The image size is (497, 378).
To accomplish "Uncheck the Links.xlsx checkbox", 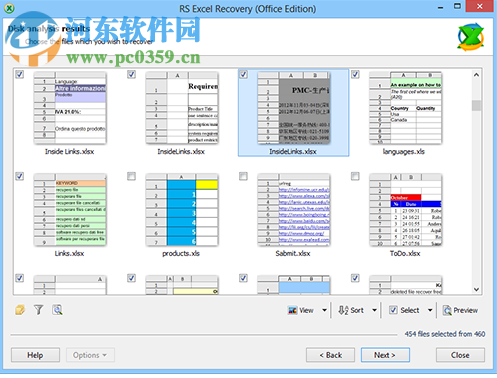I will (x=20, y=176).
